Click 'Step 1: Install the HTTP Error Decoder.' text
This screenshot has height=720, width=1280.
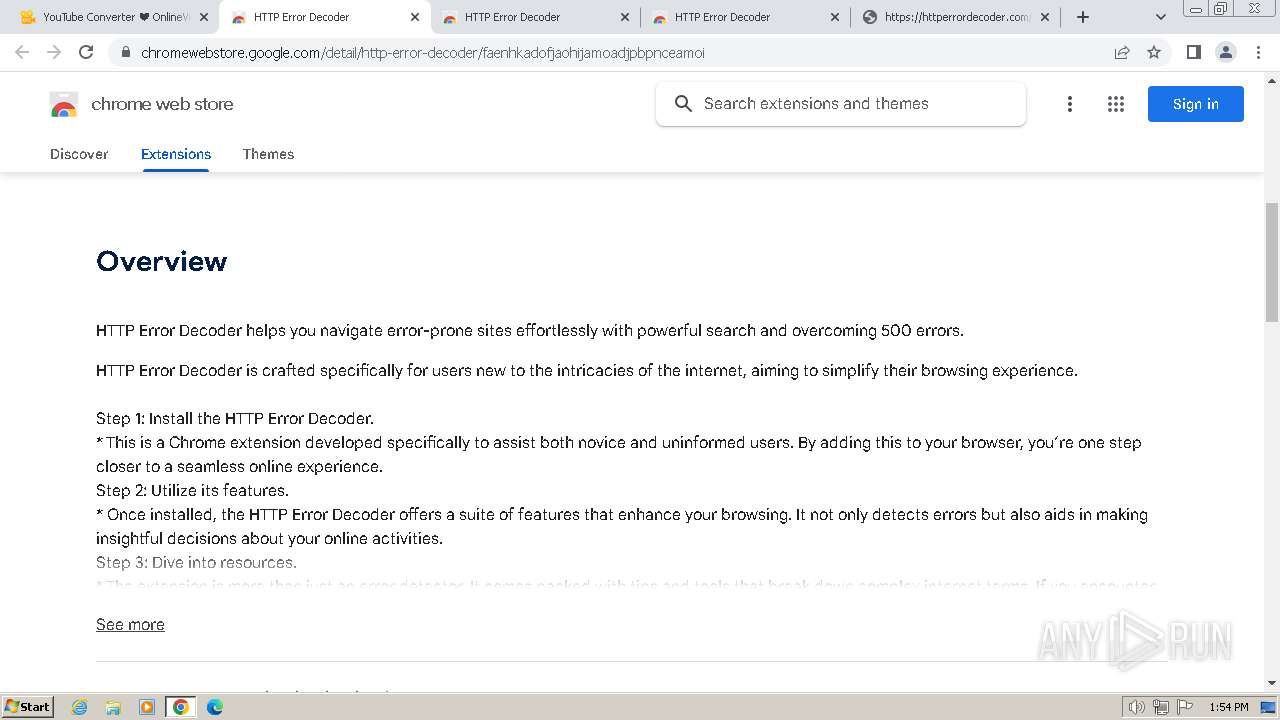click(x=235, y=418)
